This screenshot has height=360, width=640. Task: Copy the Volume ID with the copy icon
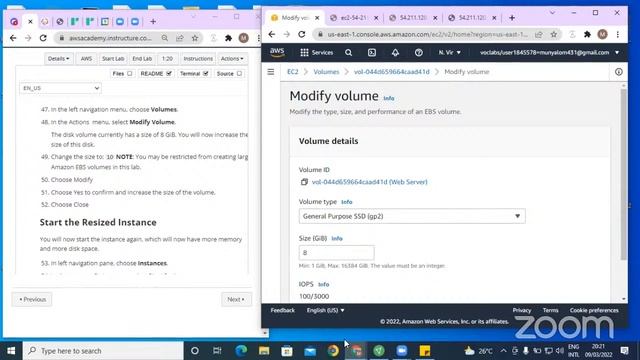[304, 182]
